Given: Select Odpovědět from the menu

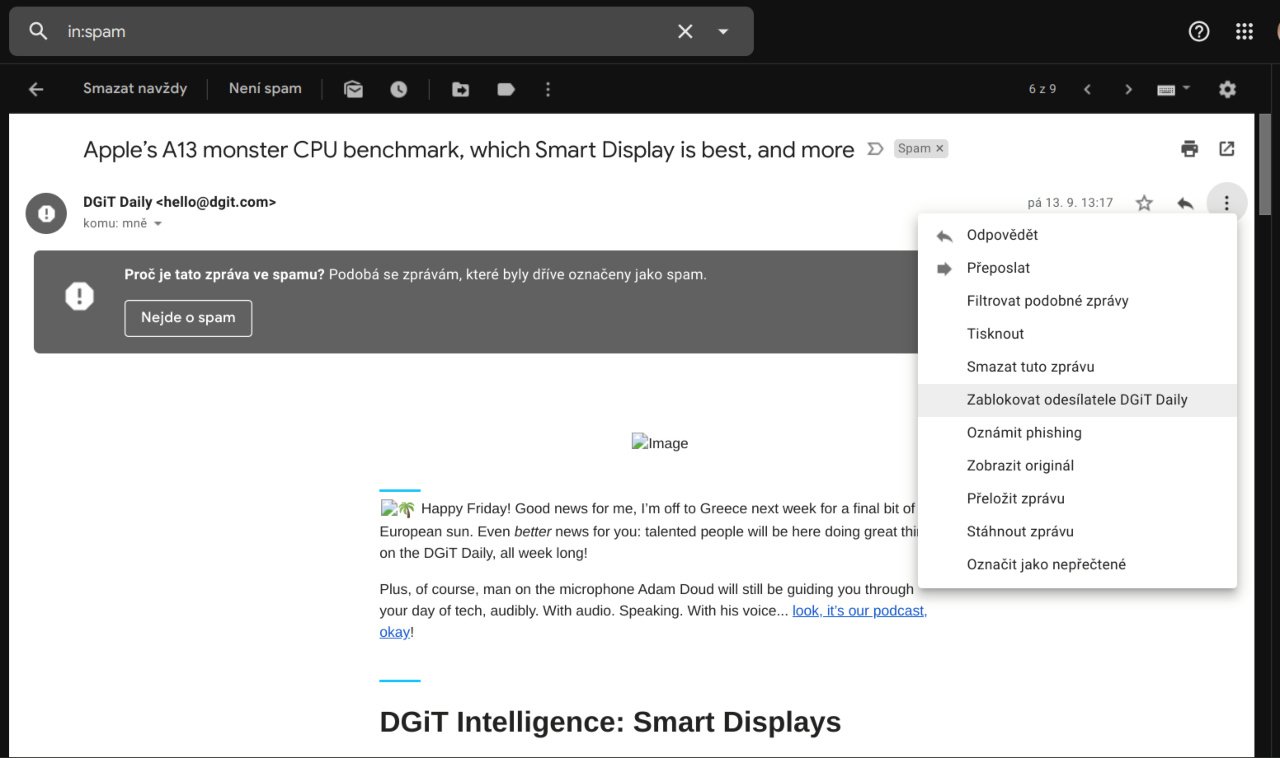Looking at the screenshot, I should [1077, 235].
